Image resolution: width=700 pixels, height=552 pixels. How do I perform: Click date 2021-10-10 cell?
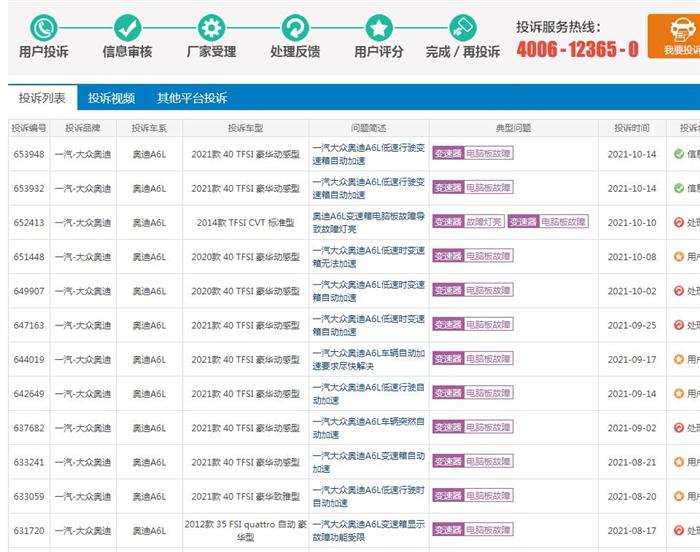[632, 222]
